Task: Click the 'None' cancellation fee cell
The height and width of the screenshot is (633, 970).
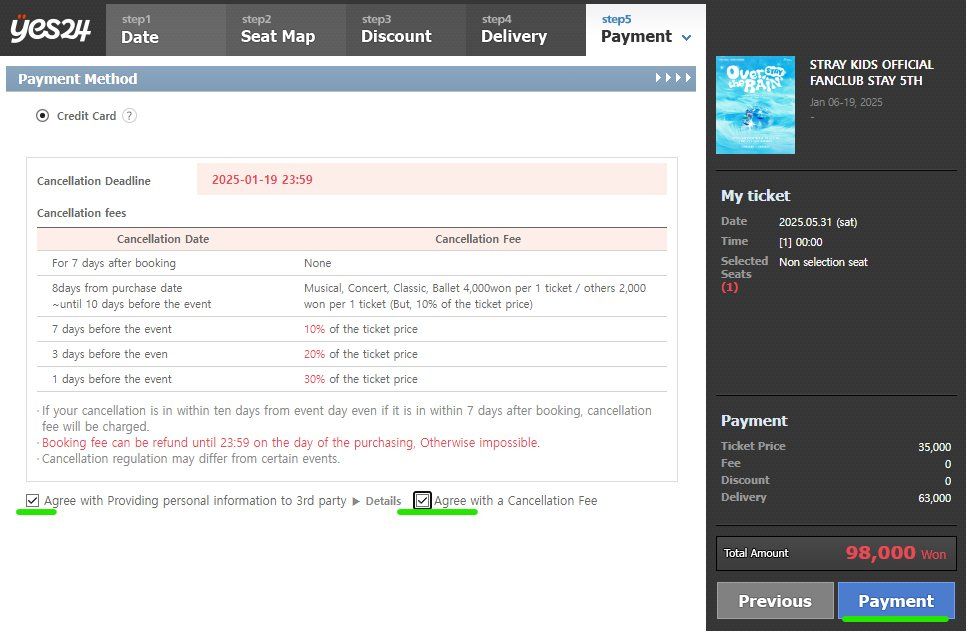Action: tap(317, 263)
